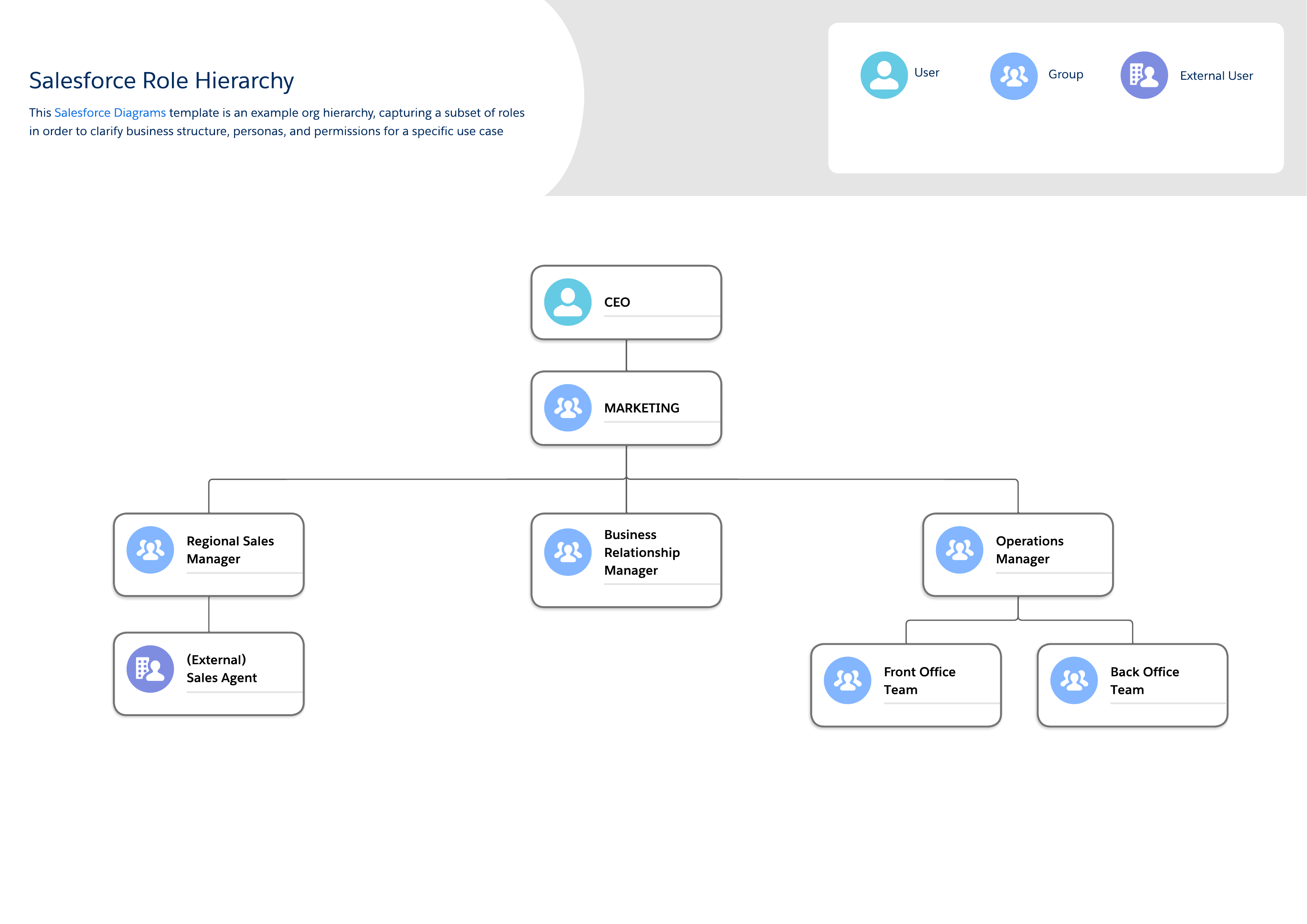Click the Salesforce Role Hierarchy title
The height and width of the screenshot is (924, 1307).
161,81
